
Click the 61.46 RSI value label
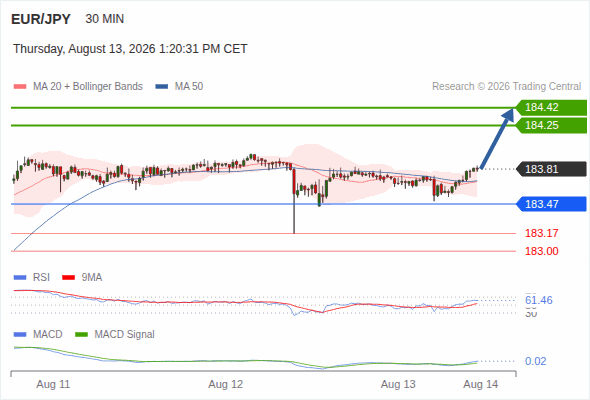[538, 300]
